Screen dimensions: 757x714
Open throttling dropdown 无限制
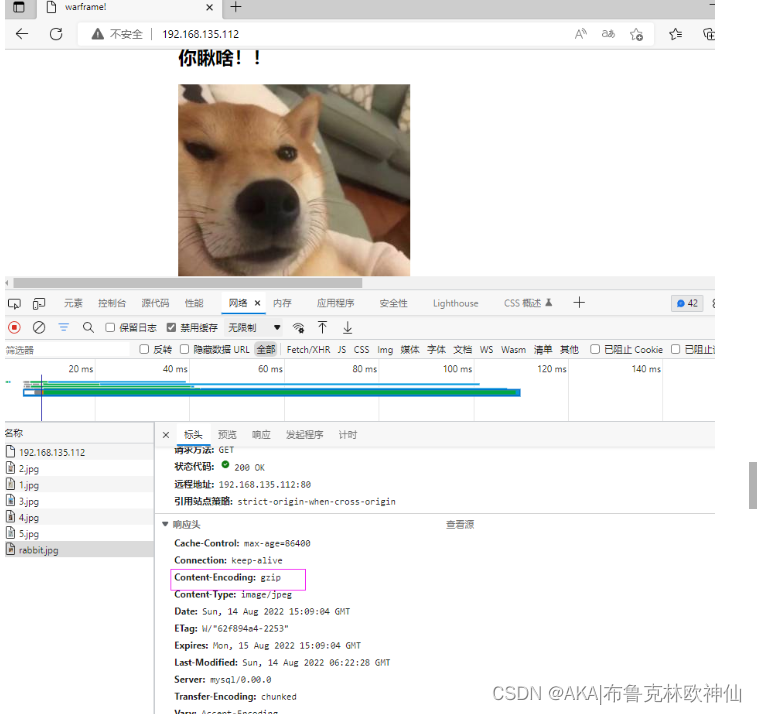point(253,328)
